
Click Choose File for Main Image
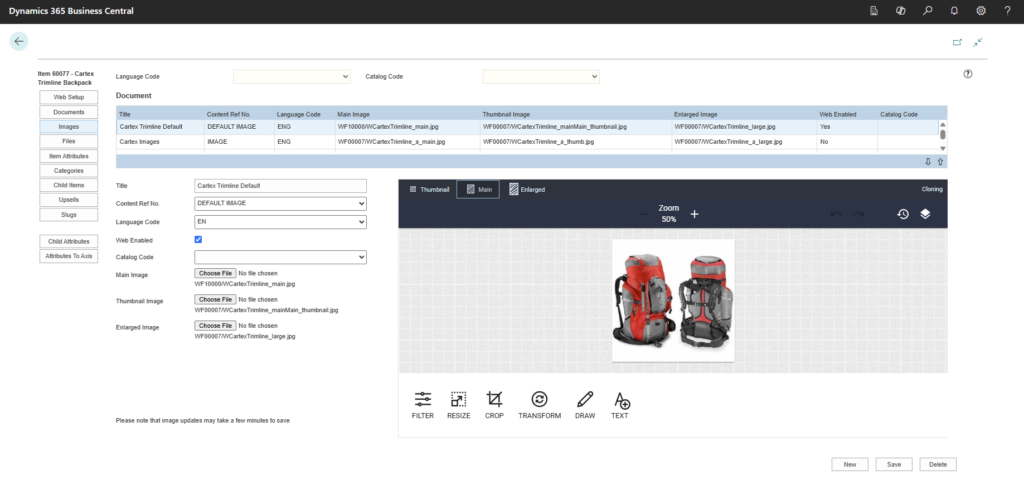click(215, 273)
